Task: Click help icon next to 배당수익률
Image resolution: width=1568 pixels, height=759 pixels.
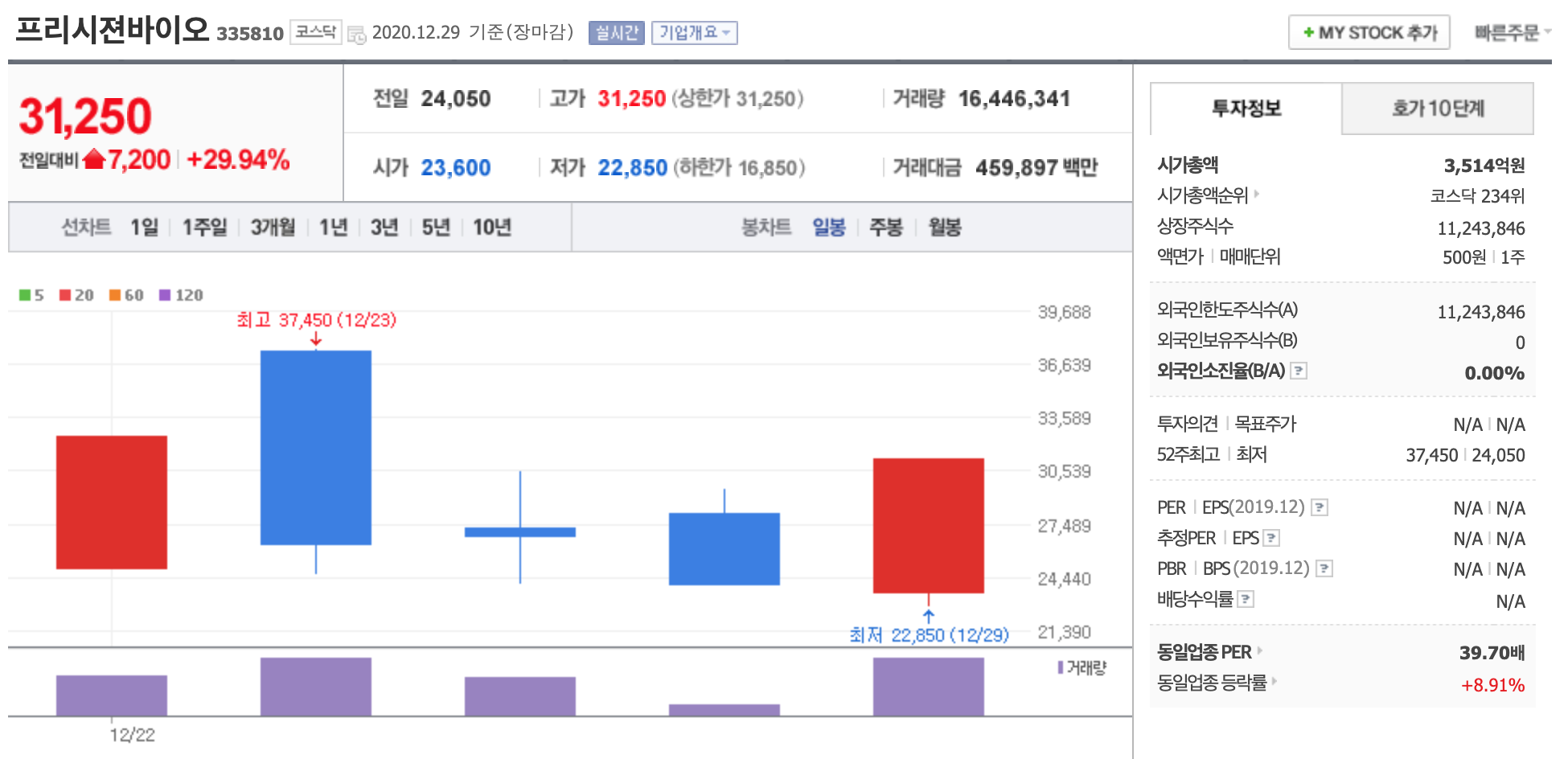Action: click(x=1246, y=599)
